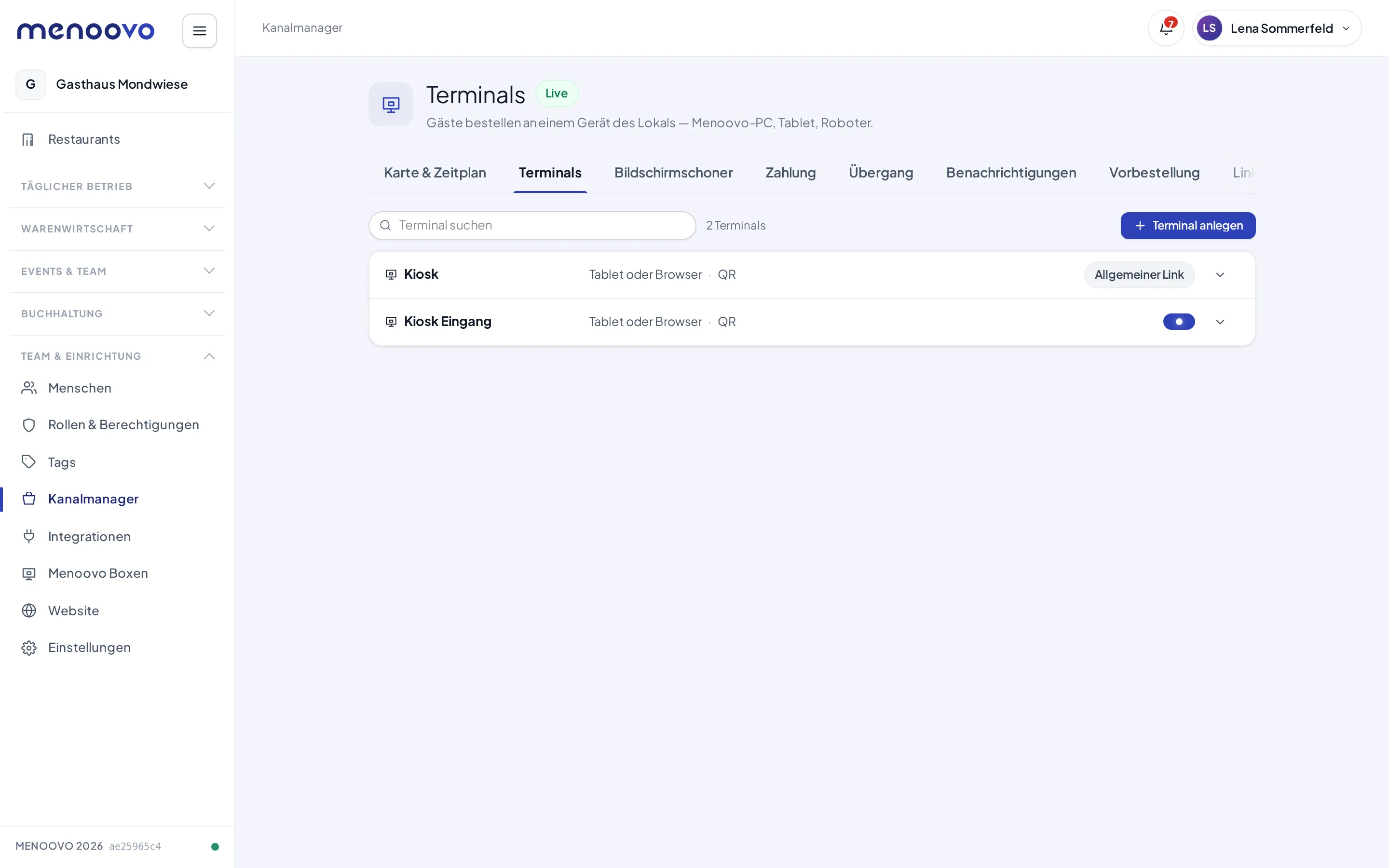Open Menoovo Boxen in the sidebar
This screenshot has width=1389, height=868.
(117, 573)
